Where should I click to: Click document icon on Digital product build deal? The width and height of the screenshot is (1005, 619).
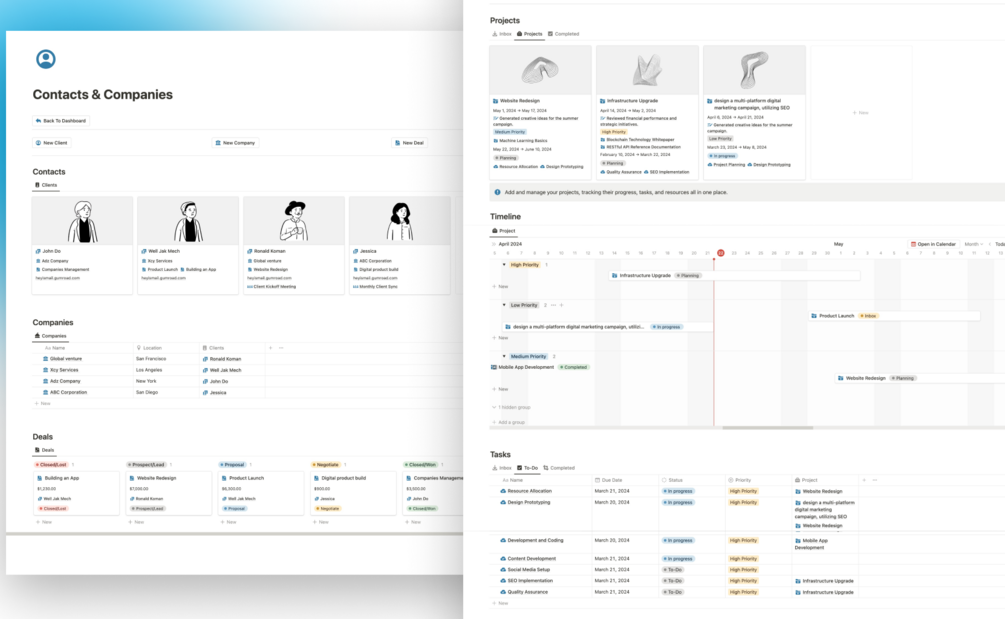tap(317, 478)
